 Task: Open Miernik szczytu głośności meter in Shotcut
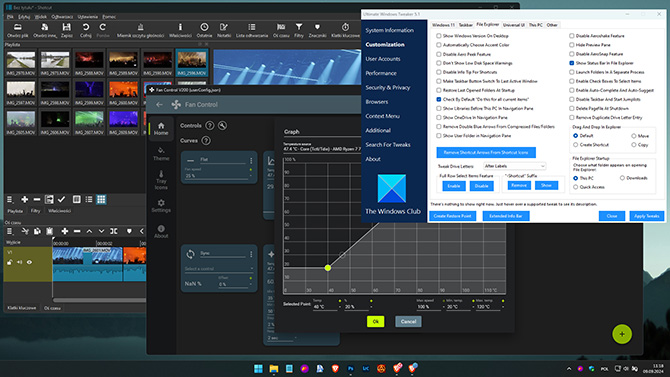tap(140, 27)
